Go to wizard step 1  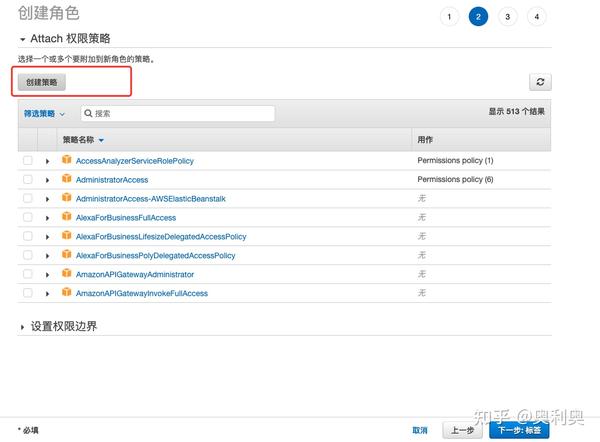(449, 17)
